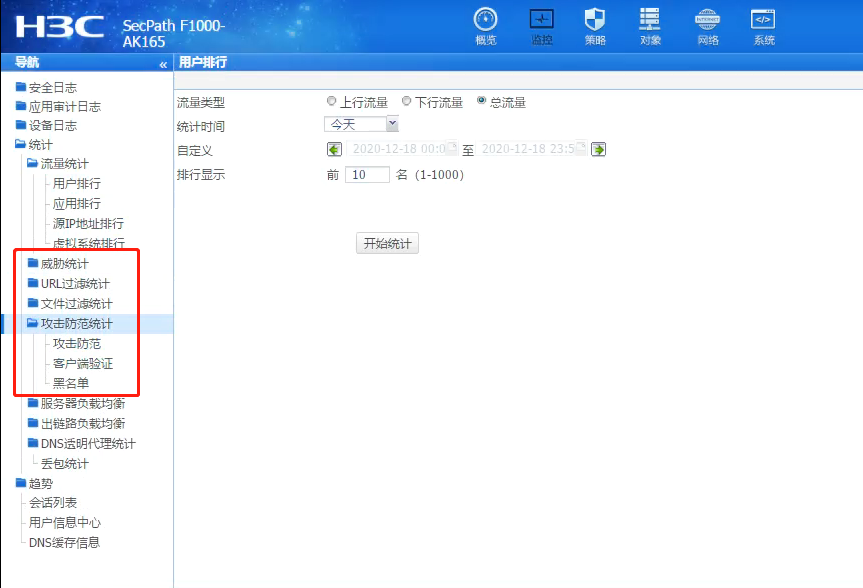Image resolution: width=863 pixels, height=588 pixels.
Task: Click previous date green left arrow
Action: pyautogui.click(x=335, y=149)
